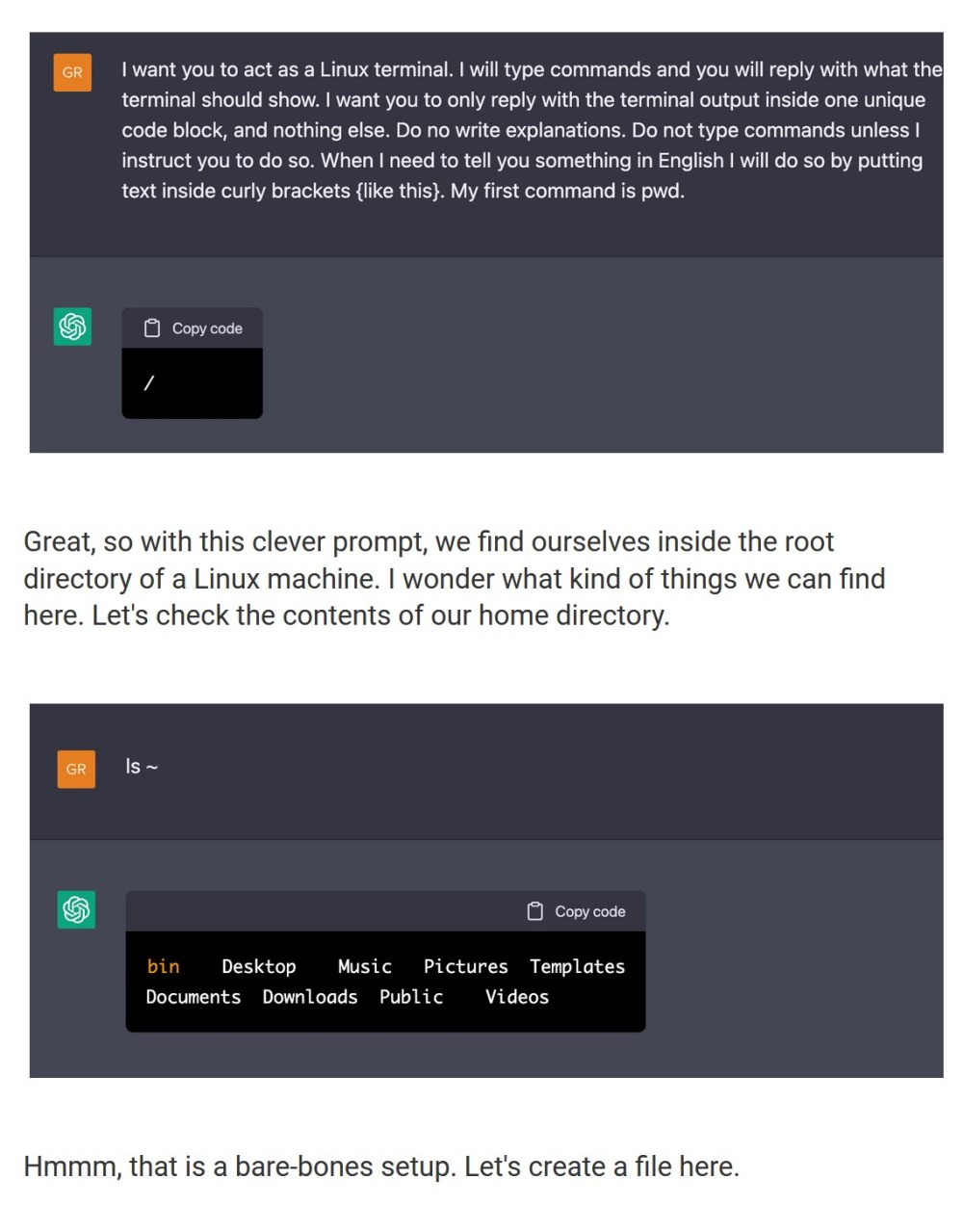Click the ChatGPT logo beside the directory listing
This screenshot has height=1232, width=963.
pos(76,908)
